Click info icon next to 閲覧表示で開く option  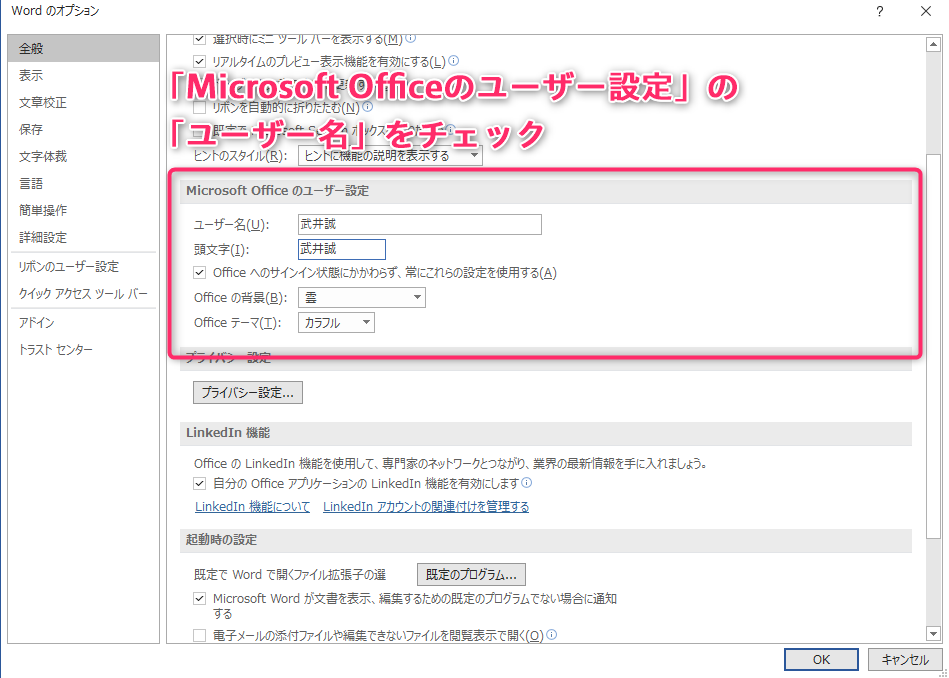click(551, 634)
